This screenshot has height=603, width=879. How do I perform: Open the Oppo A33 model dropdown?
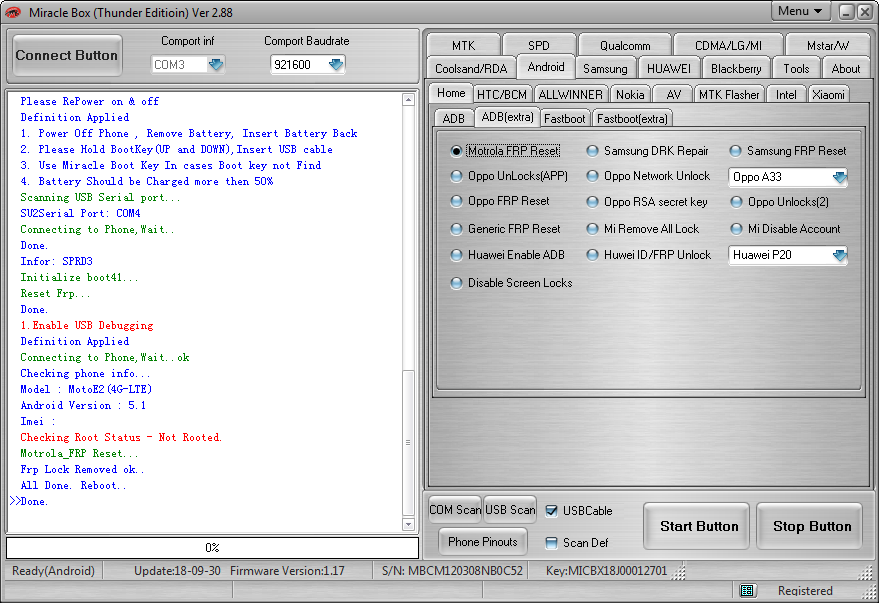coord(839,177)
